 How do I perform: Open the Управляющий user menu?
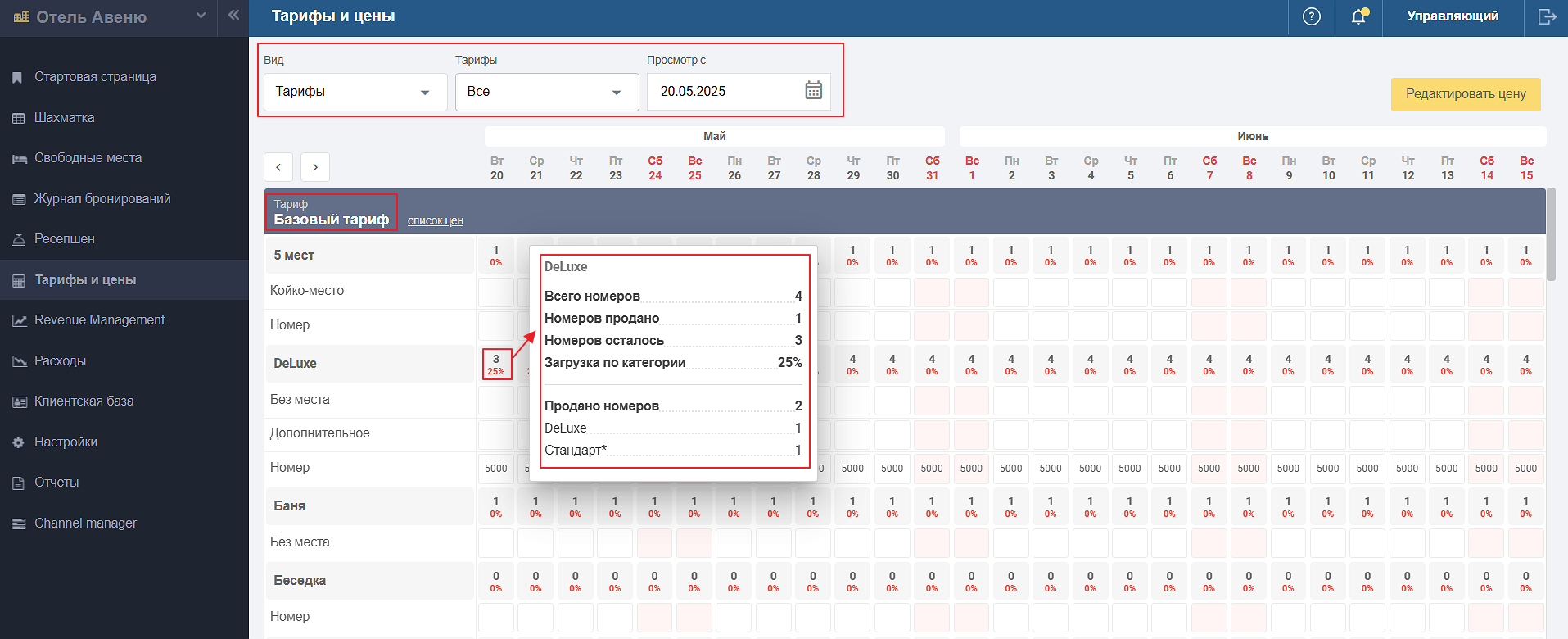point(1453,16)
